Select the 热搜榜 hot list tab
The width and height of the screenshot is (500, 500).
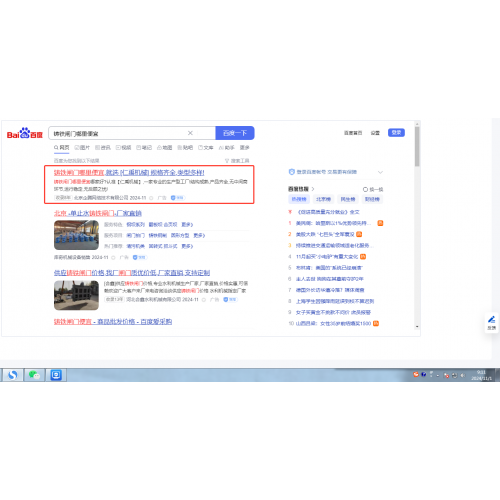(299, 199)
